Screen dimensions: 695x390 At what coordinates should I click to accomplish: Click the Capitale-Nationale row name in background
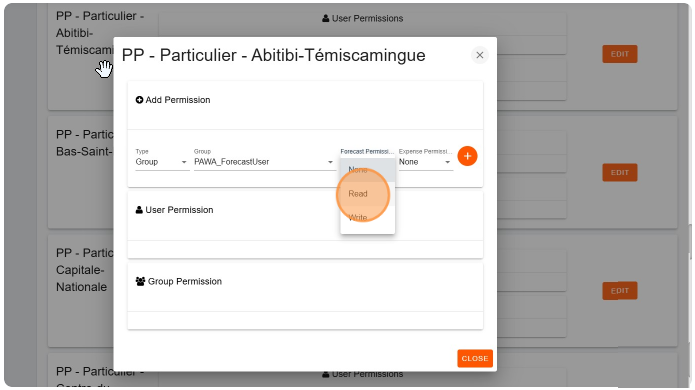[85, 270]
